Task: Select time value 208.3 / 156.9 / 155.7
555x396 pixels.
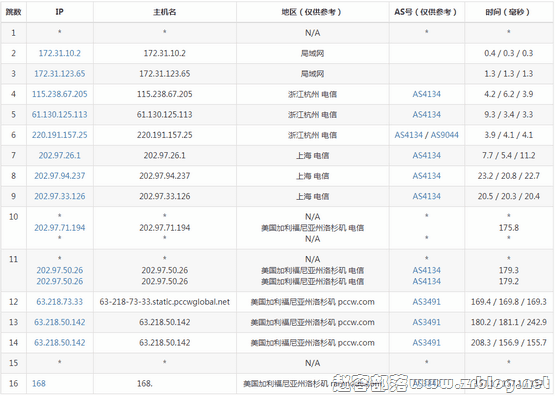Action: click(x=509, y=343)
